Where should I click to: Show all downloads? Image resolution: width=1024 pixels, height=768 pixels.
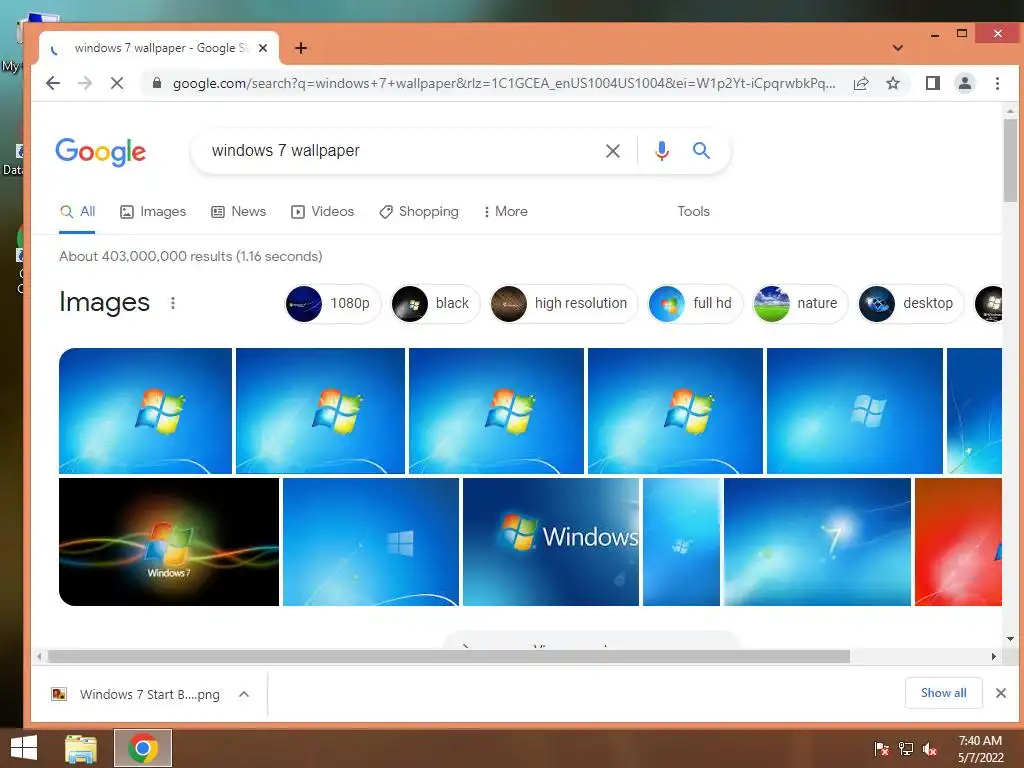pyautogui.click(x=943, y=693)
